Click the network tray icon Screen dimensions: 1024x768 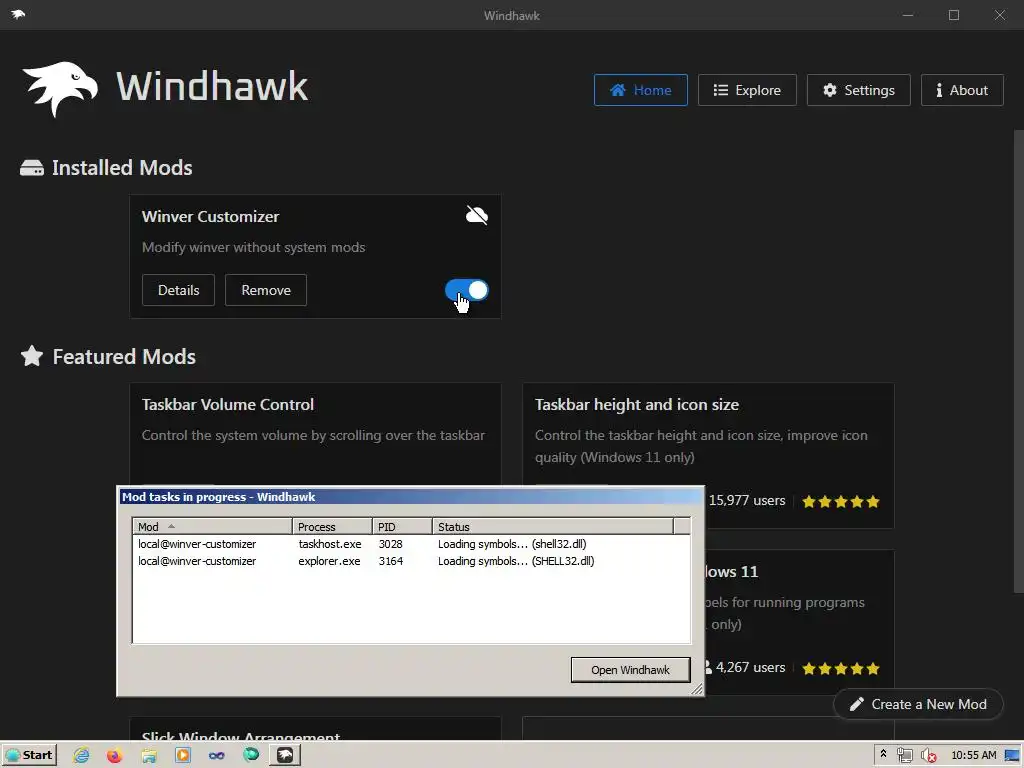point(904,756)
